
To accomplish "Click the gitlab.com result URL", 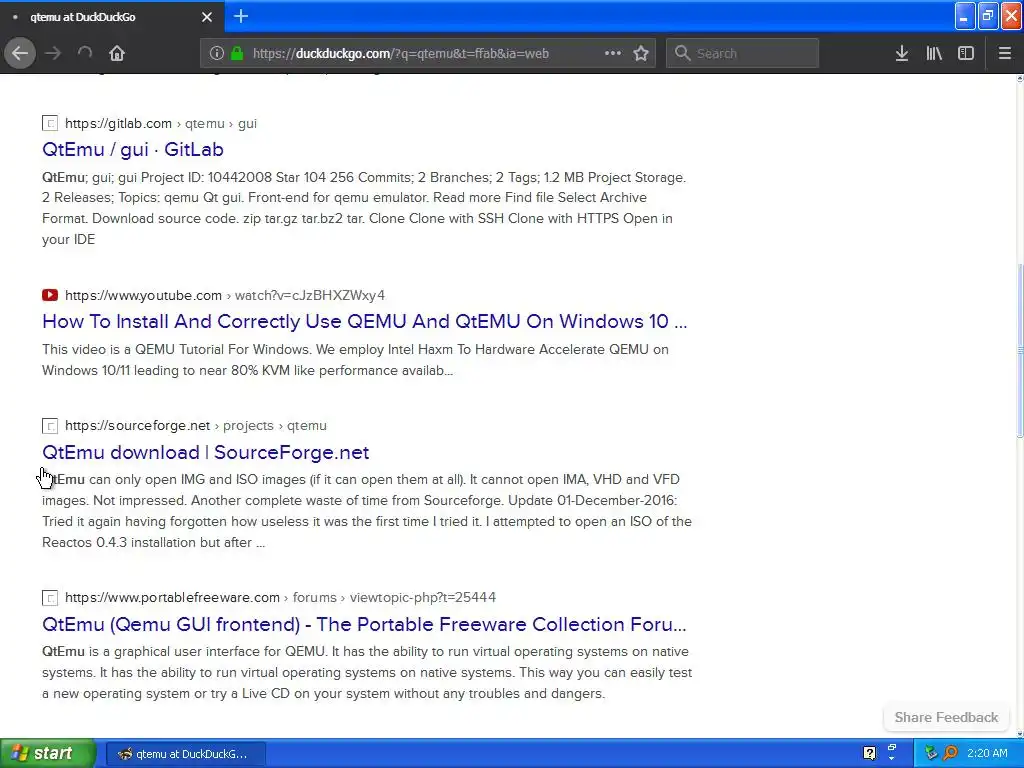I will pos(161,123).
